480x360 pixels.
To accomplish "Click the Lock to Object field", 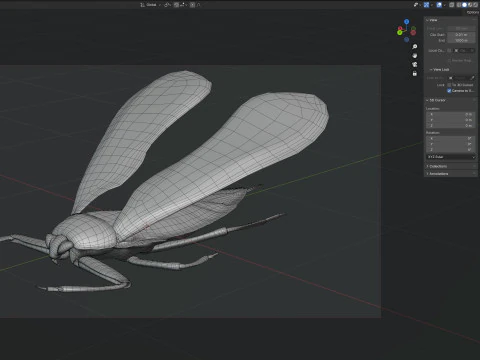I will point(461,78).
